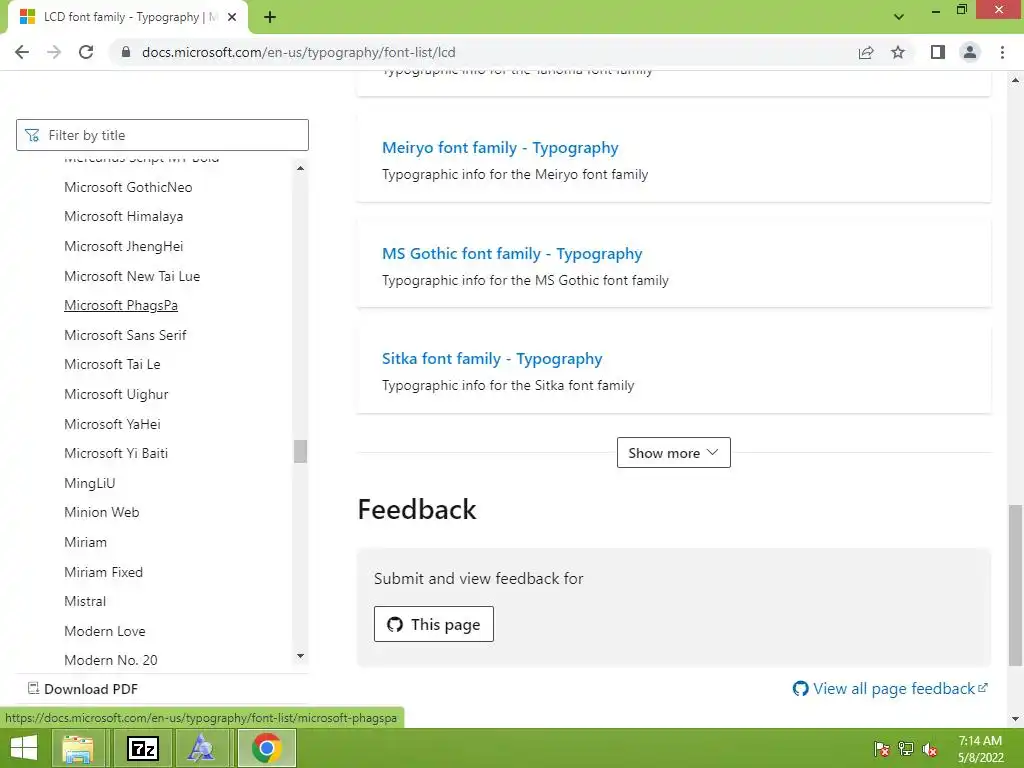Select Microsoft Sans Serif entry
Viewport: 1024px width, 768px height.
(x=125, y=335)
